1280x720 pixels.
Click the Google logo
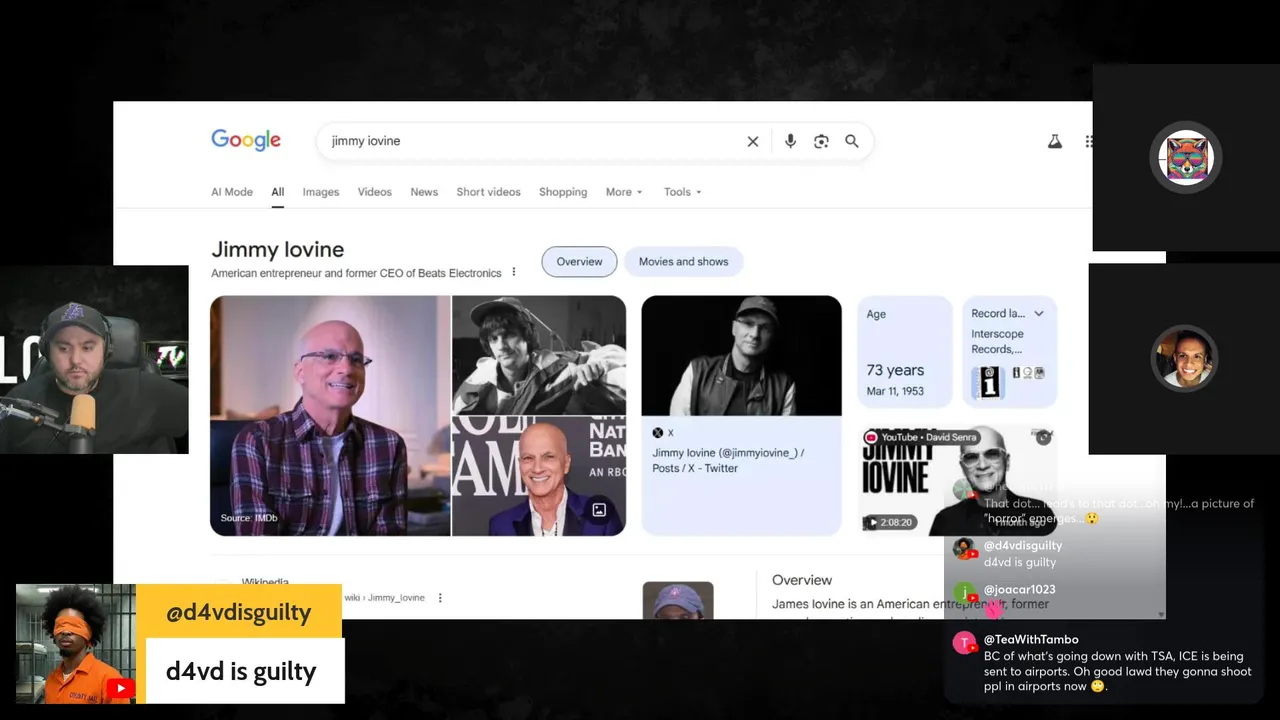tap(246, 140)
